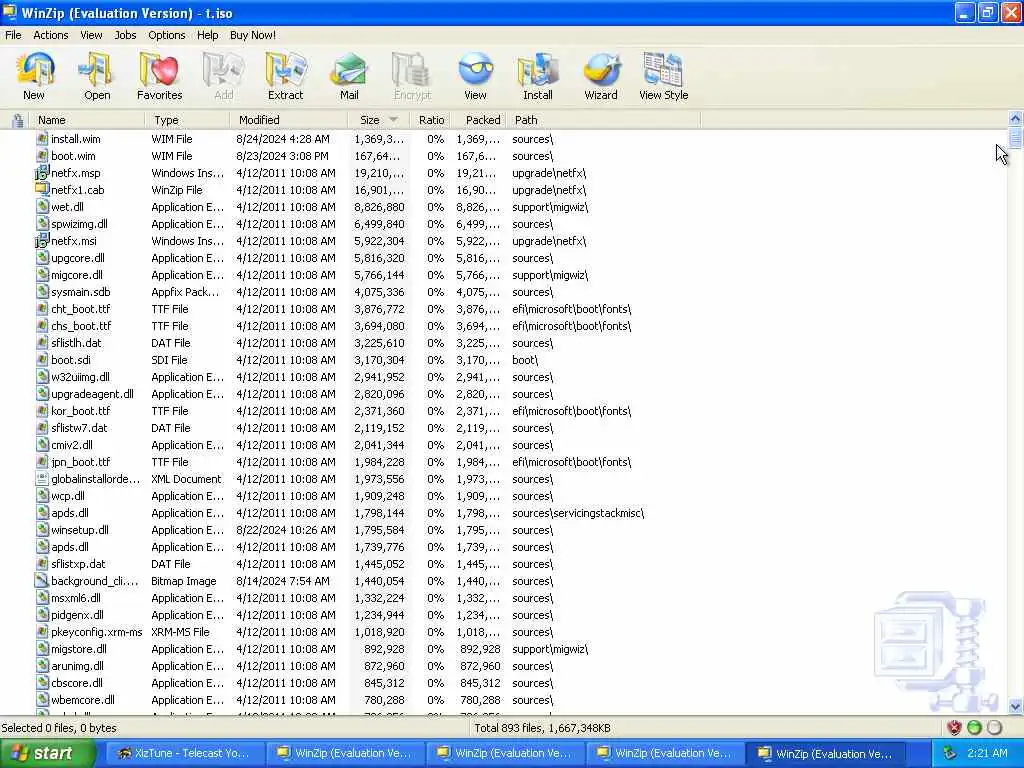Click the scroll up arrow of file list
The height and width of the screenshot is (768, 1024).
(1015, 118)
